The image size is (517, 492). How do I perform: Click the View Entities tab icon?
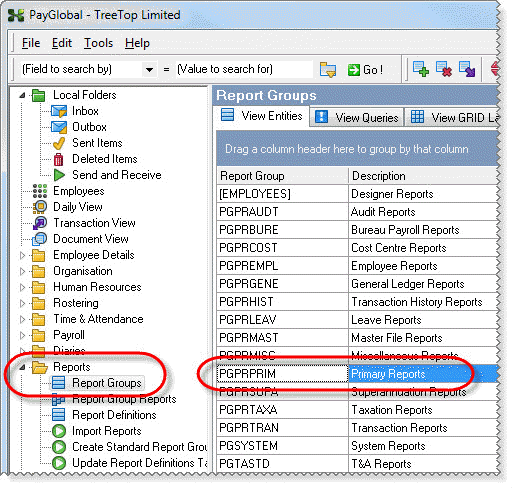pos(228,115)
